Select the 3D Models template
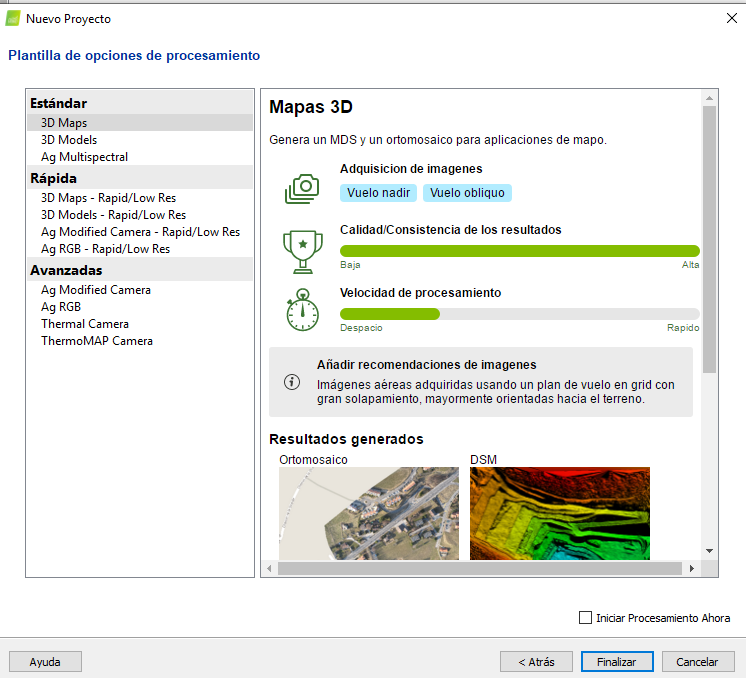The width and height of the screenshot is (746, 678). click(140, 140)
